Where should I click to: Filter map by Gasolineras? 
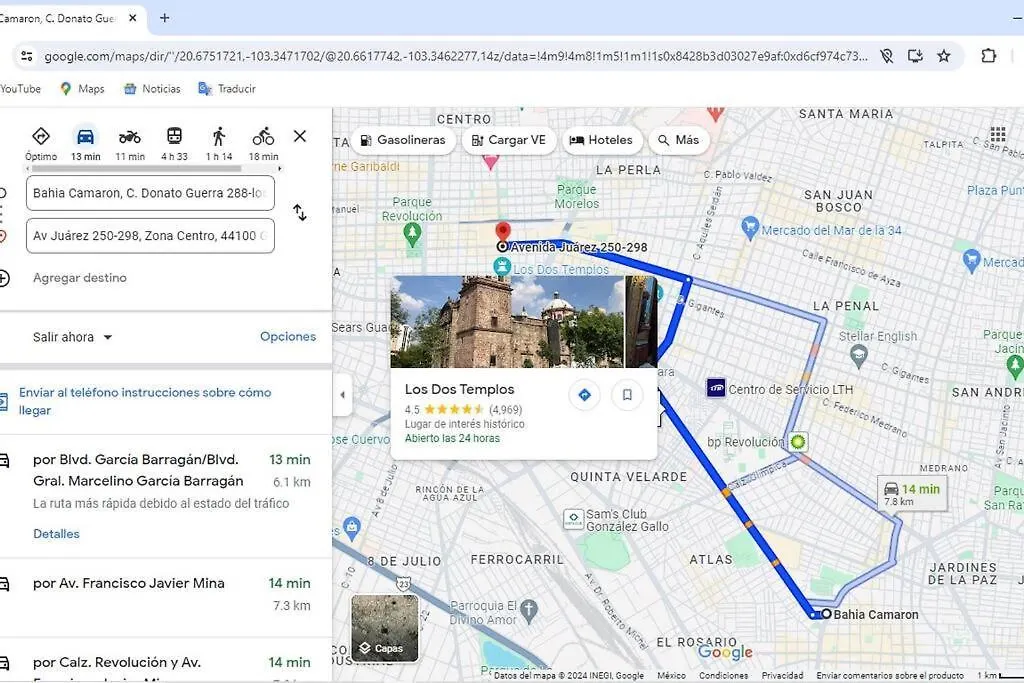tap(403, 140)
